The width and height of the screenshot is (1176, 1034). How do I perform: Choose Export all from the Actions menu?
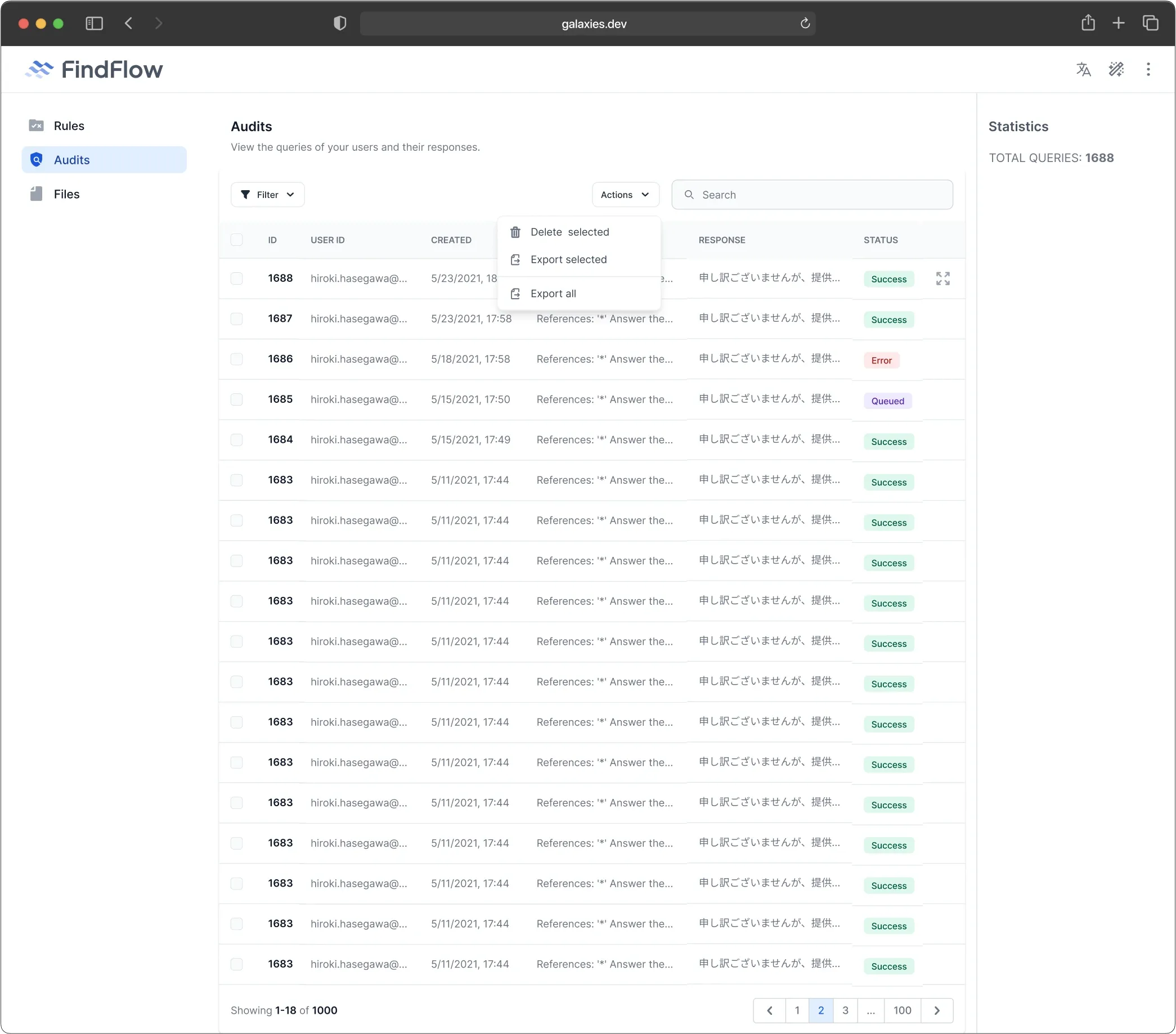tap(553, 293)
